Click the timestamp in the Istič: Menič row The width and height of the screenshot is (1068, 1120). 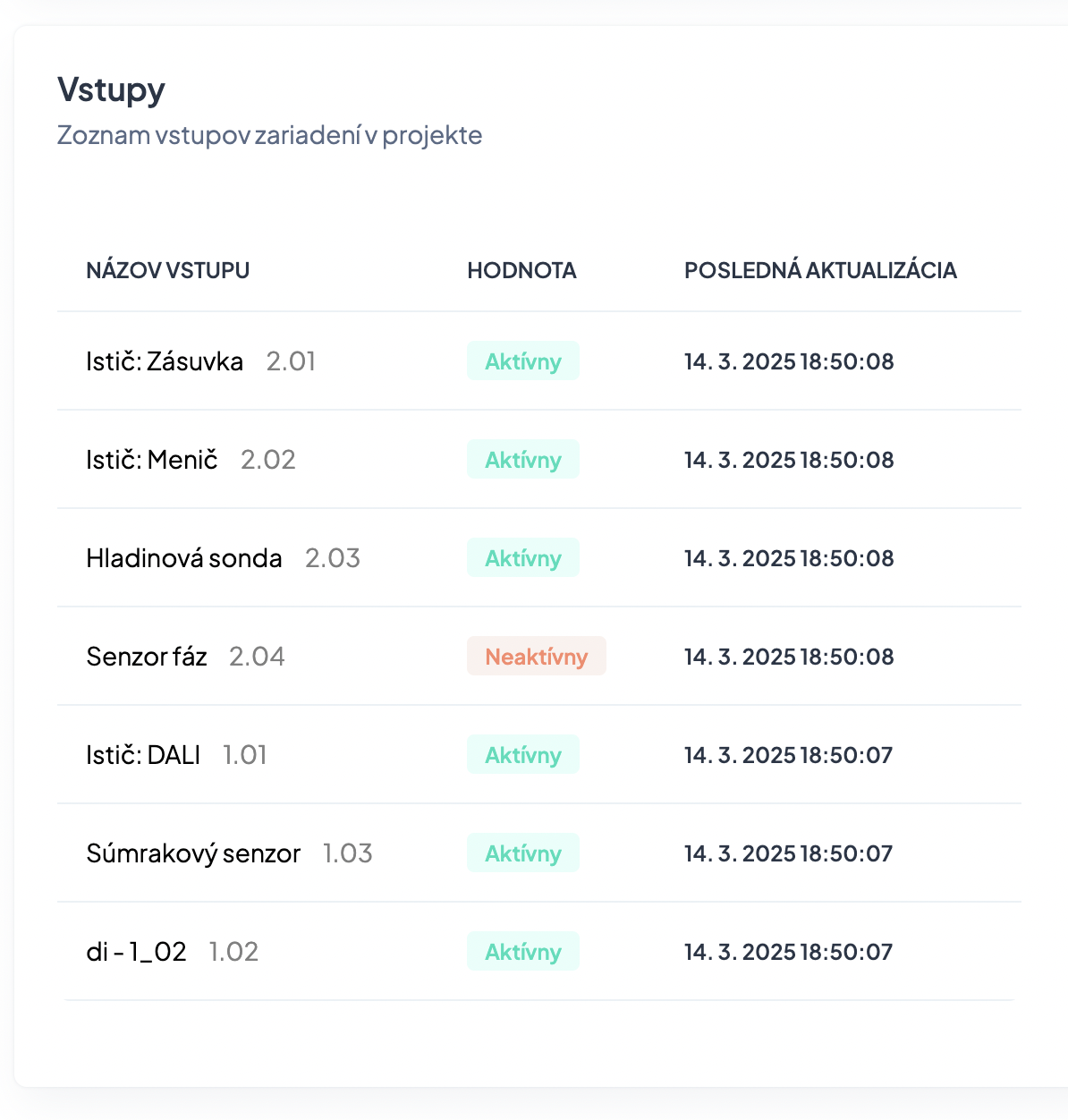789,460
